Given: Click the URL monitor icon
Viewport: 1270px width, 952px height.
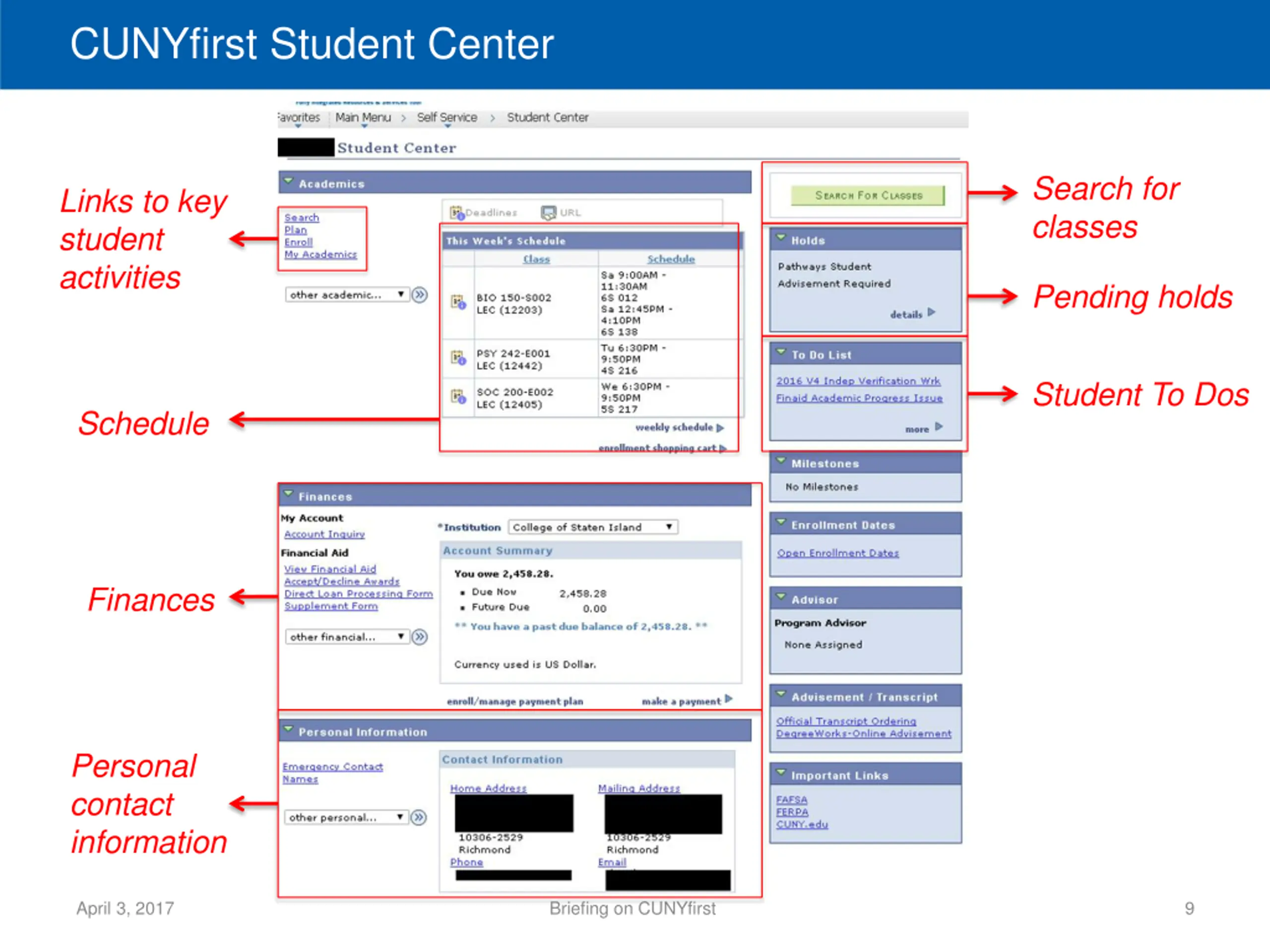Looking at the screenshot, I should click(548, 213).
